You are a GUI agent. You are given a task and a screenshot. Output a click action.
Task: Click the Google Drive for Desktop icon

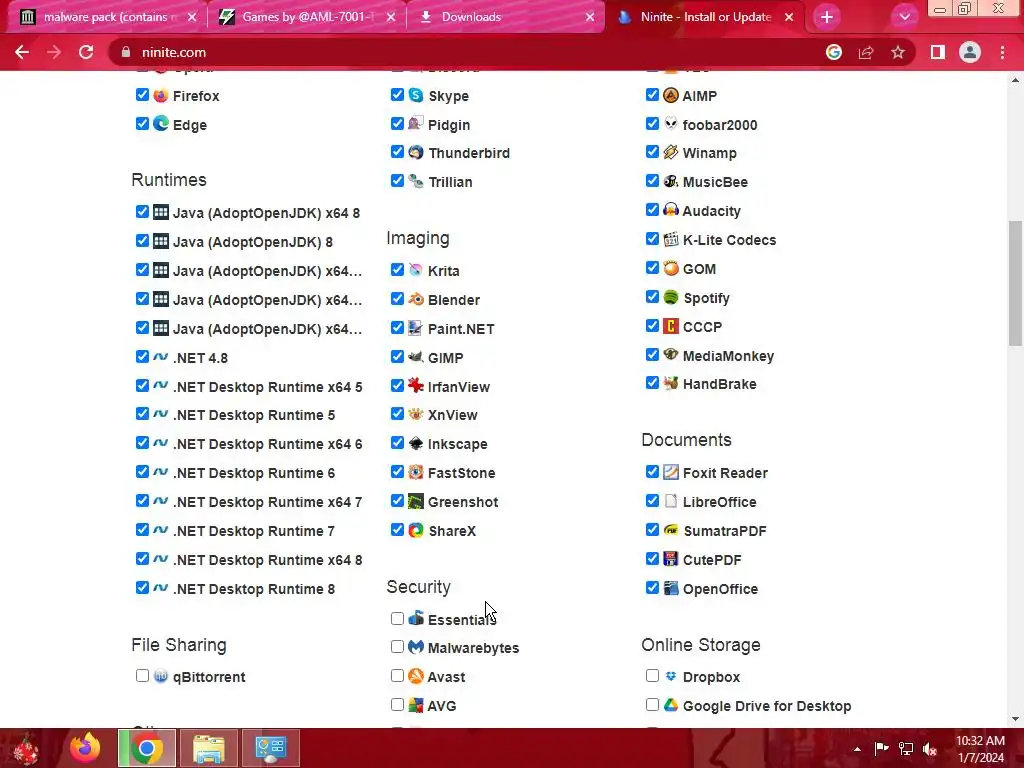pos(671,705)
